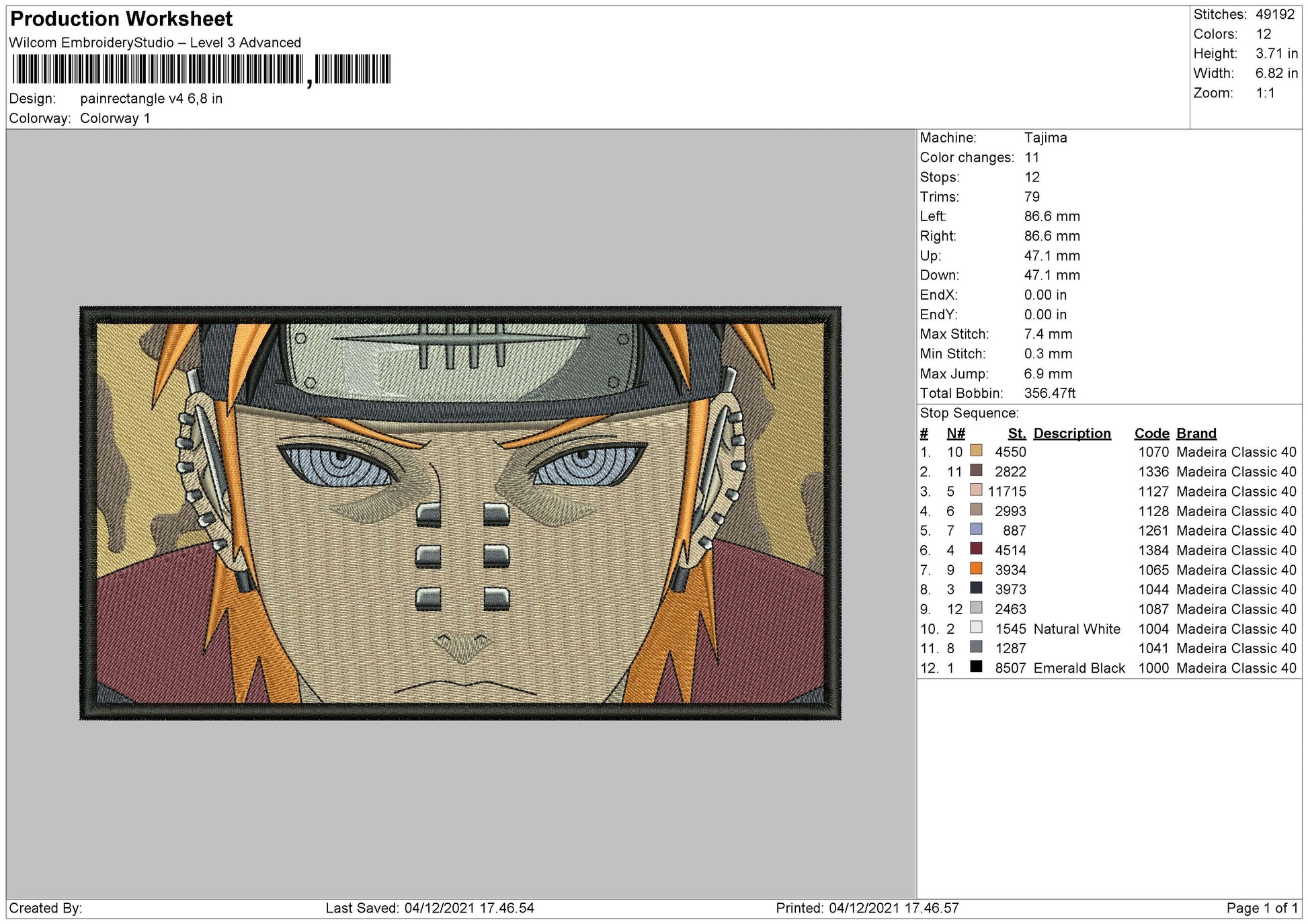The image size is (1308, 924).
Task: Click 'Wilcom EmbroideryStudio – Level 3 Advanced' text
Action: [x=155, y=43]
